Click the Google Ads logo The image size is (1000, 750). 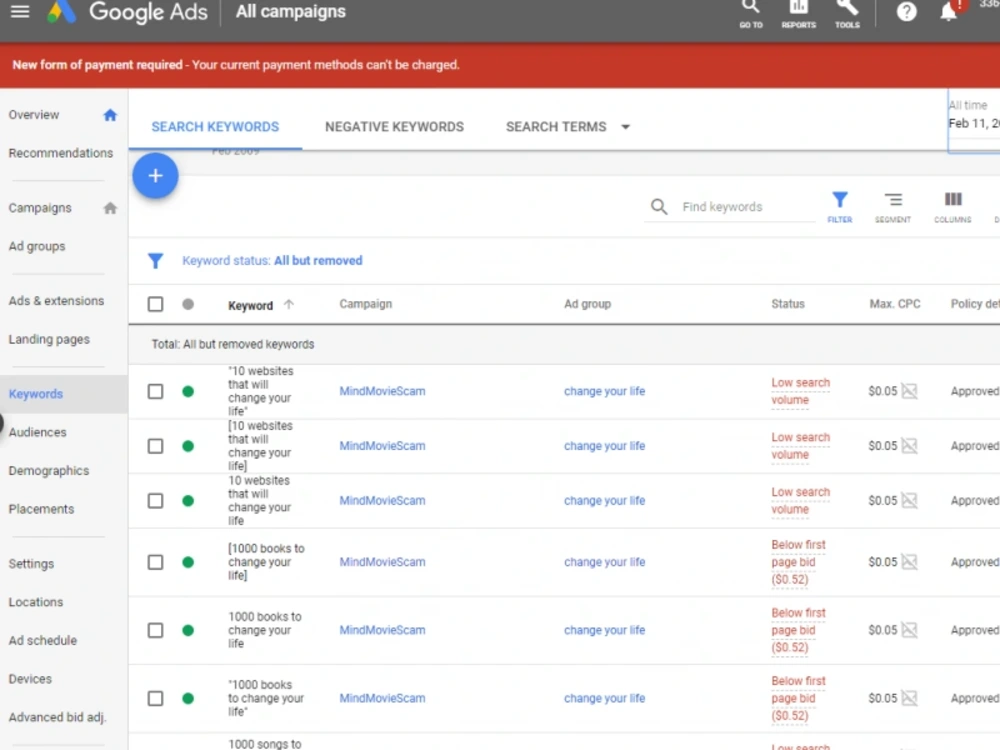pos(128,11)
